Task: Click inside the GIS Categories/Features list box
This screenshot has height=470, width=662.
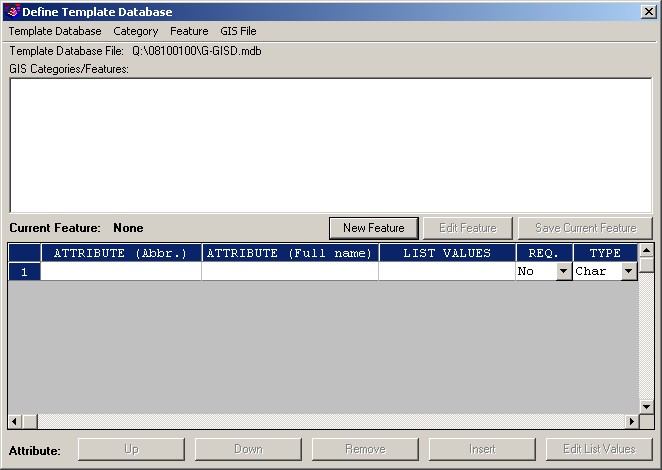Action: [x=331, y=145]
